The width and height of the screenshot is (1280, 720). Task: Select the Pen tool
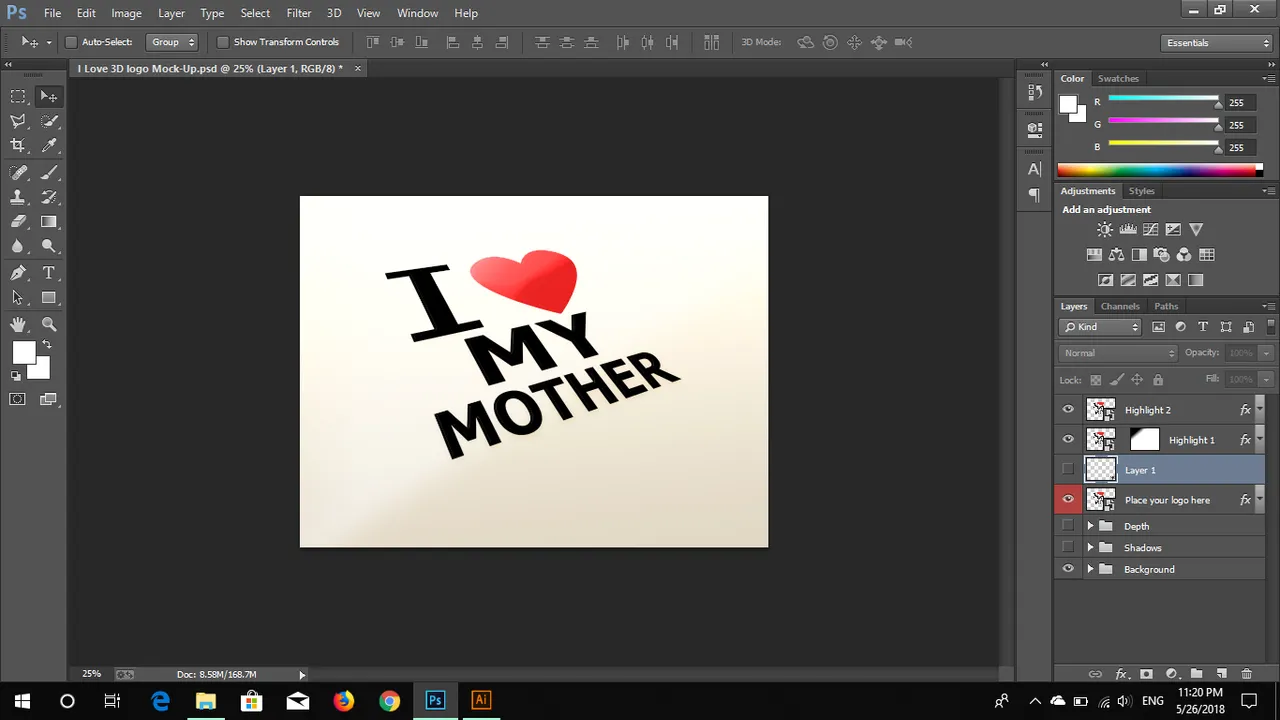(18, 273)
